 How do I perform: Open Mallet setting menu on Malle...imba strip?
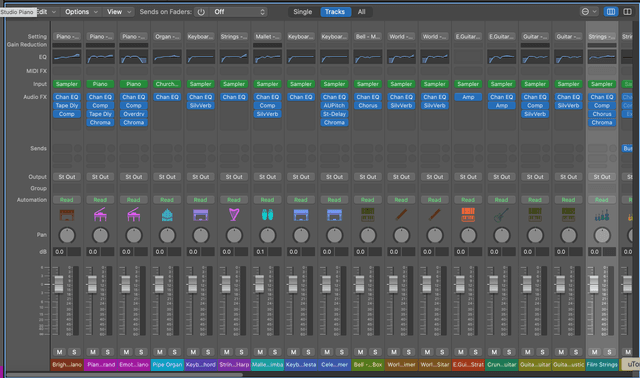[x=267, y=36]
